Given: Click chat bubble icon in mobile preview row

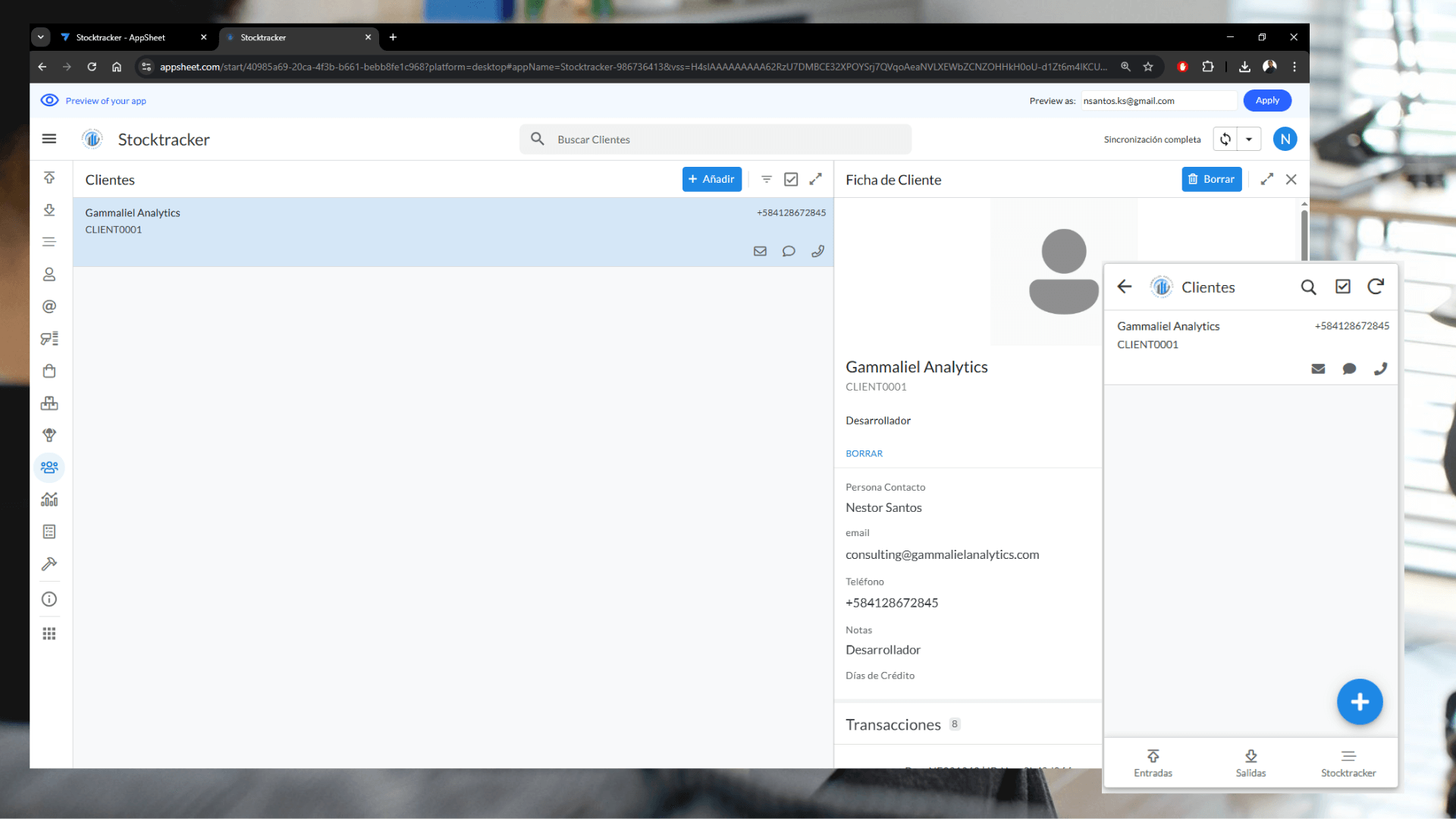Looking at the screenshot, I should (1350, 369).
